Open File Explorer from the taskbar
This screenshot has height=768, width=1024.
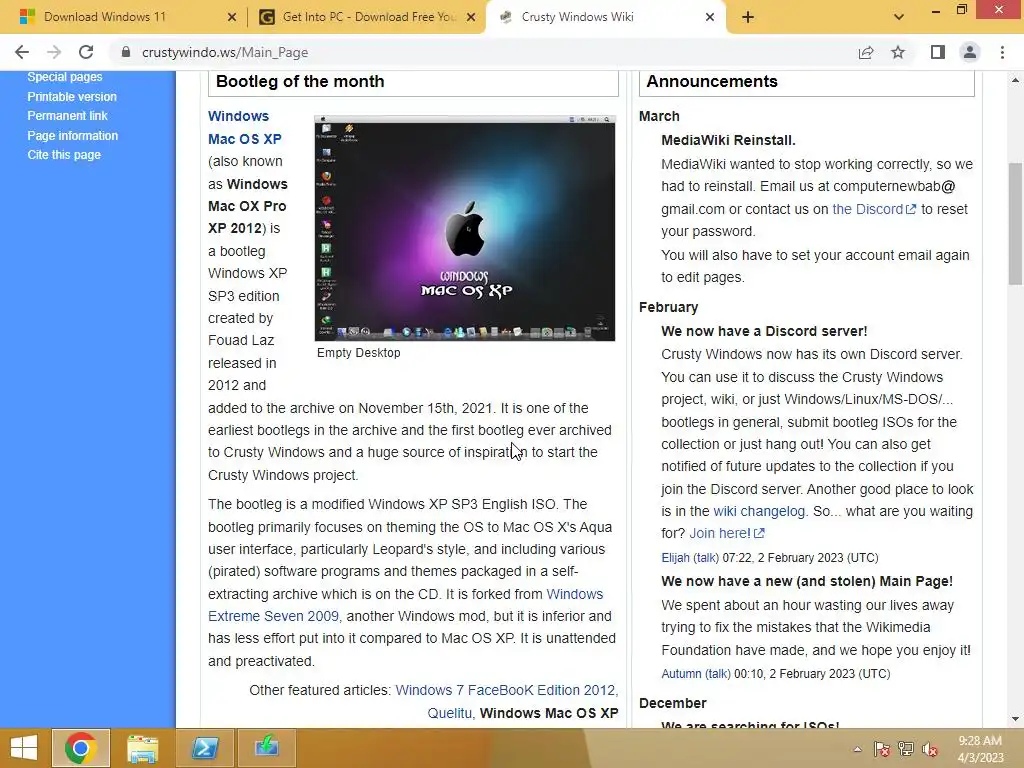click(x=142, y=748)
